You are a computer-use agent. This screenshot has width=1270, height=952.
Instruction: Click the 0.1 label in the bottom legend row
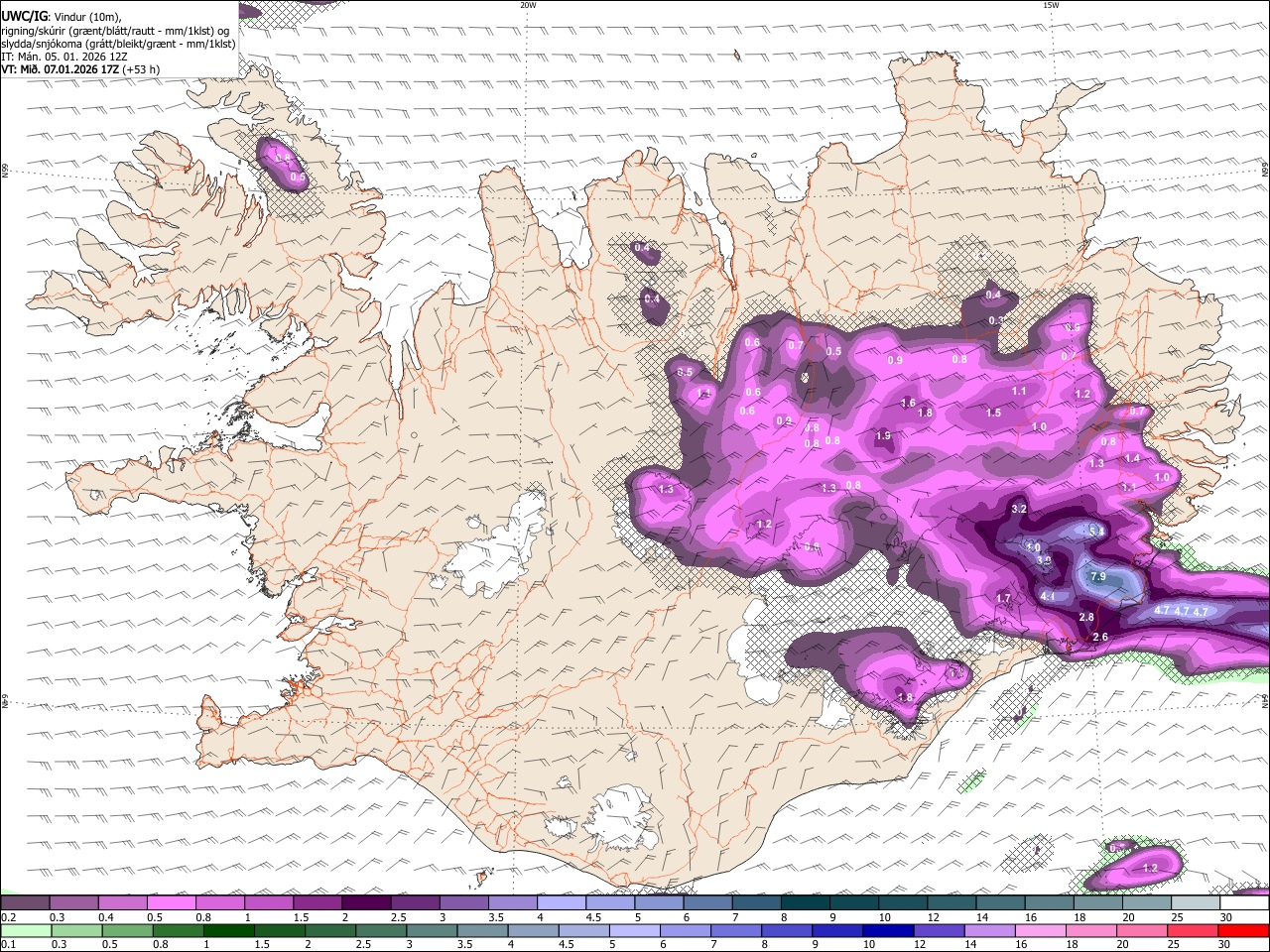pyautogui.click(x=9, y=944)
